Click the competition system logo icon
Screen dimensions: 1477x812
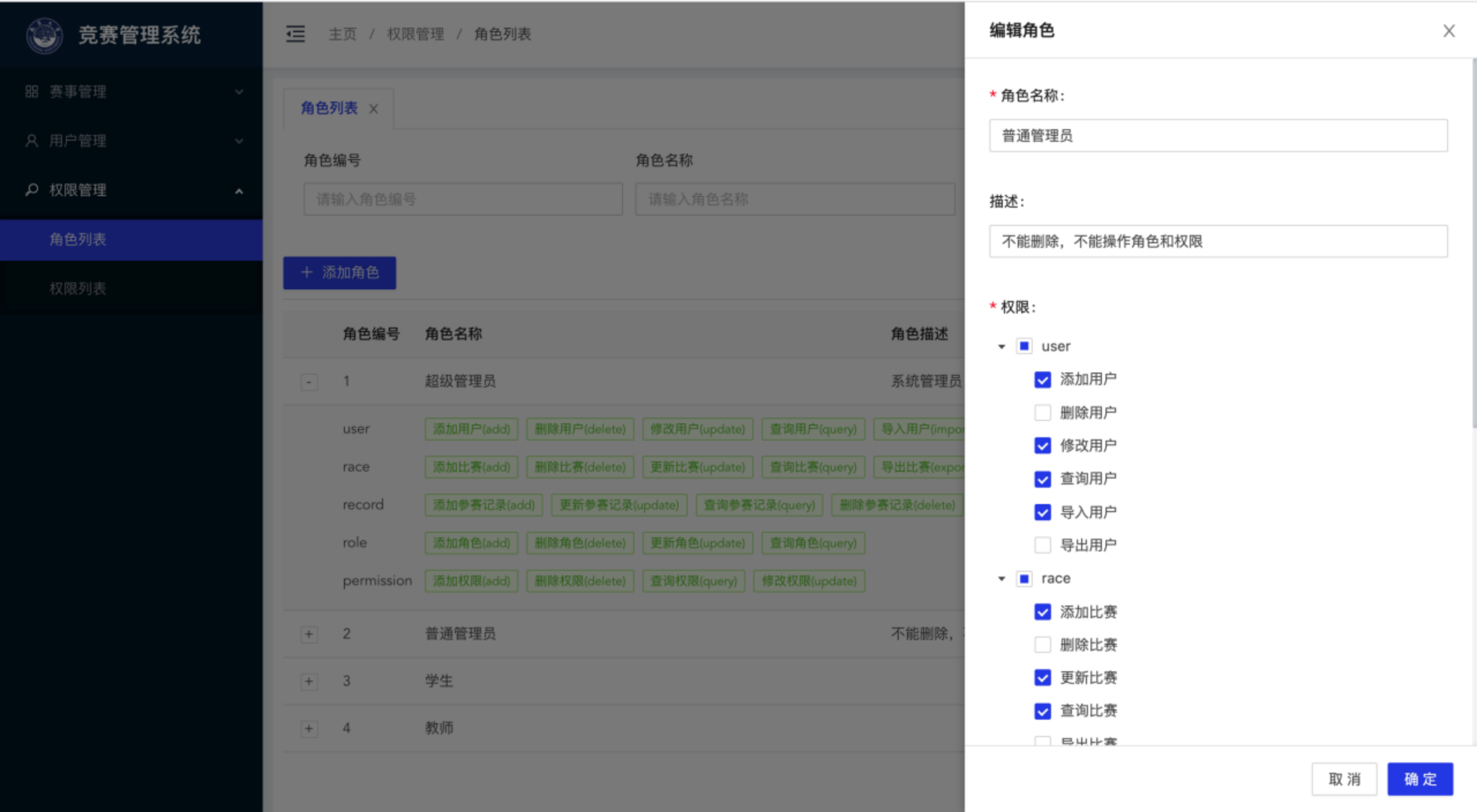tap(44, 35)
